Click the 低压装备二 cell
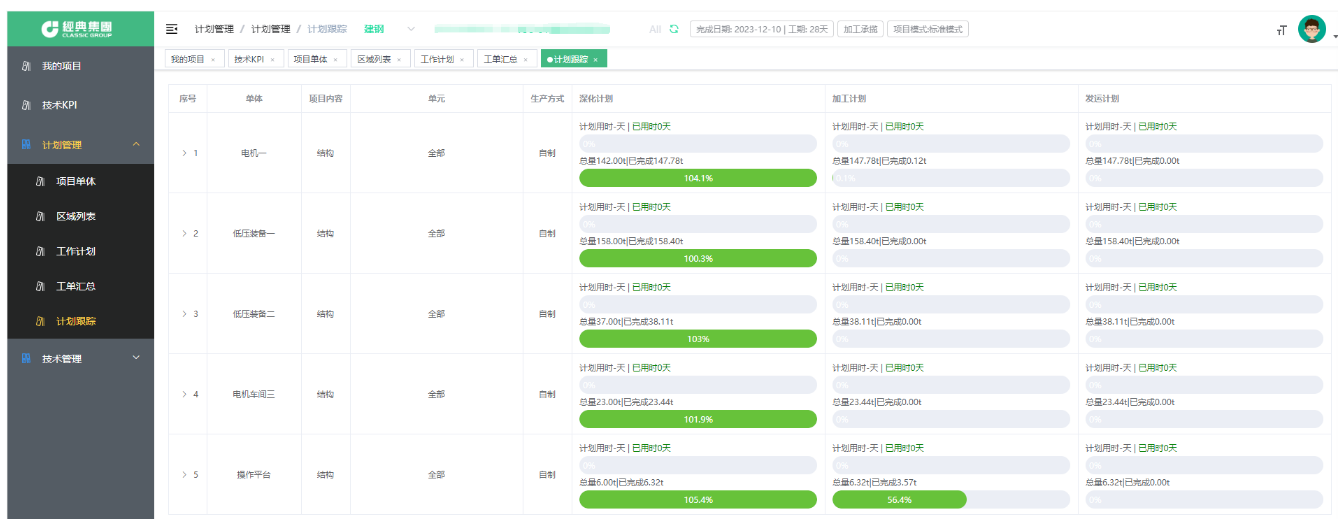Viewport: 1340px width, 527px height. pos(254,314)
